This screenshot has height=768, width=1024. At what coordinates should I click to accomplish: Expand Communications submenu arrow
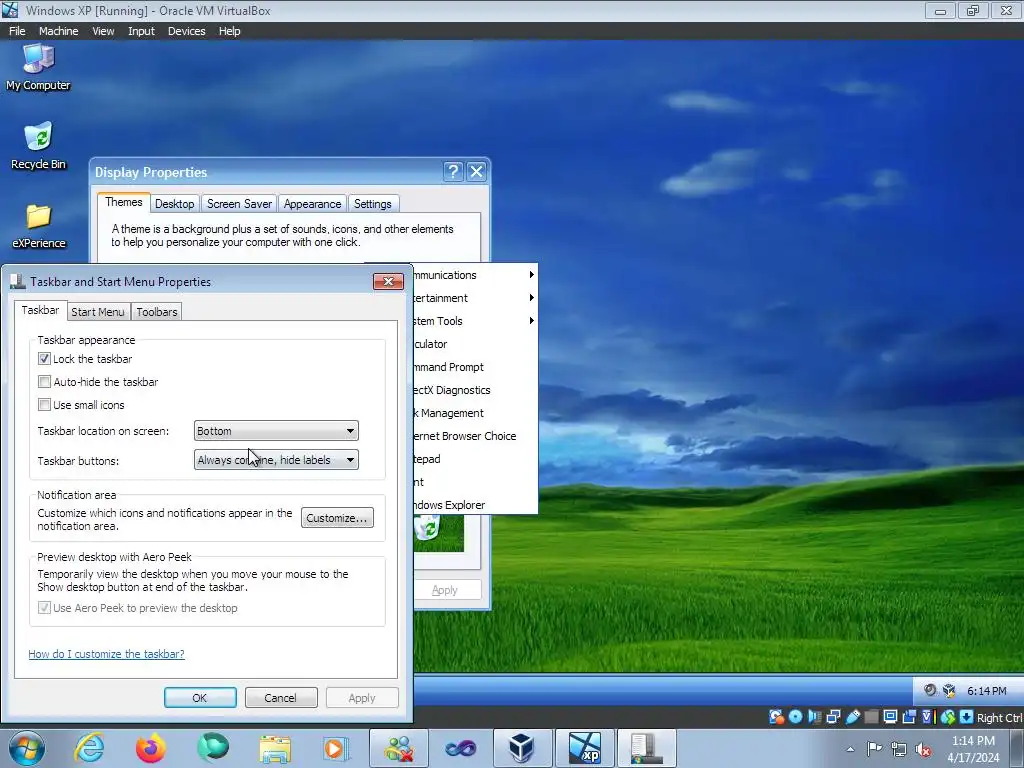click(532, 275)
